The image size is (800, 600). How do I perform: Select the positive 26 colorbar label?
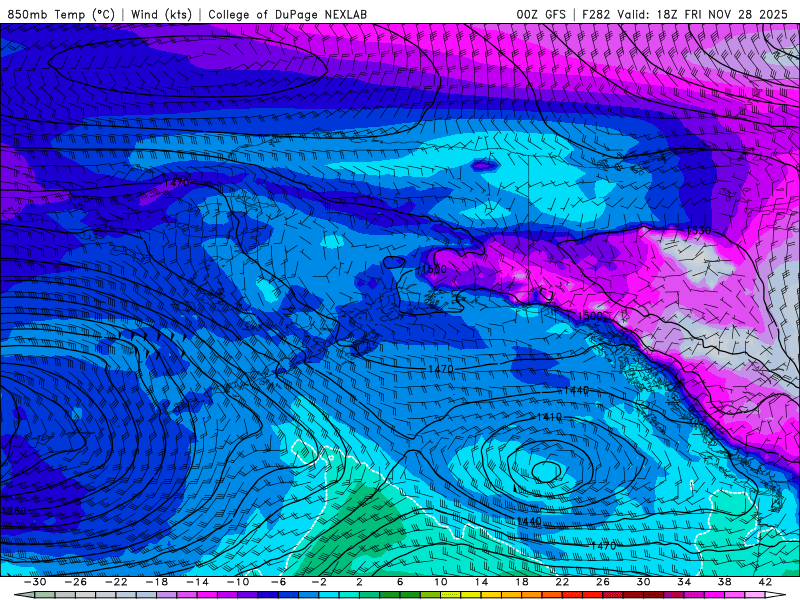point(603,582)
